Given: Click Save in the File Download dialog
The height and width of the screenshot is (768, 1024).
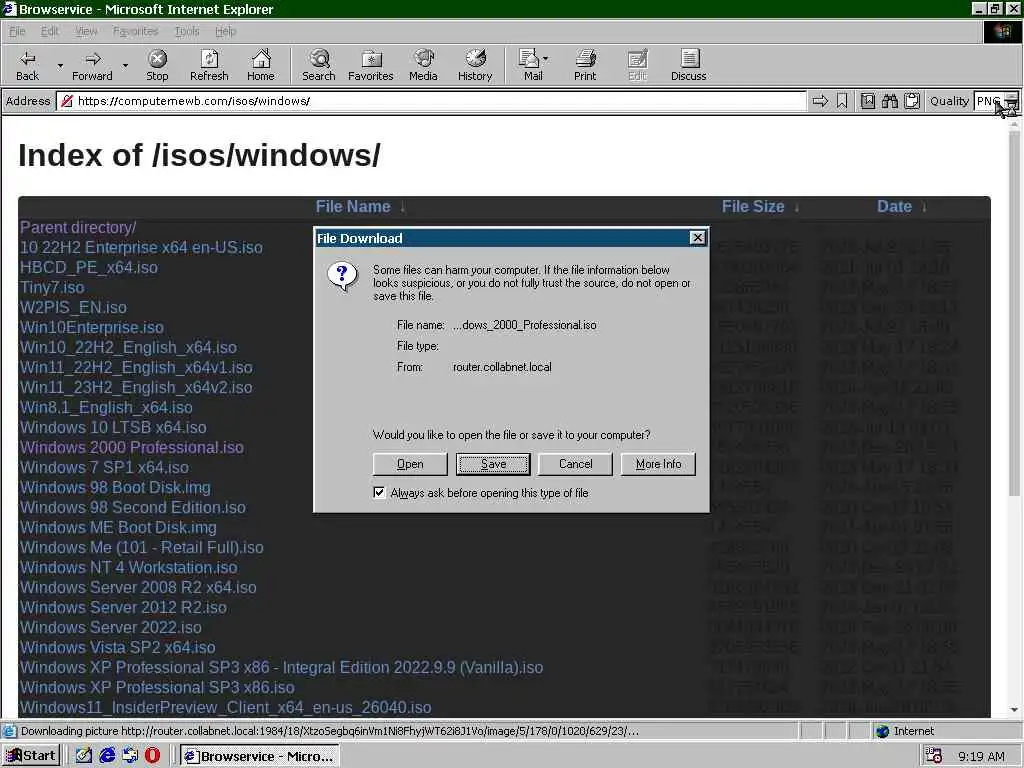Looking at the screenshot, I should pos(493,464).
